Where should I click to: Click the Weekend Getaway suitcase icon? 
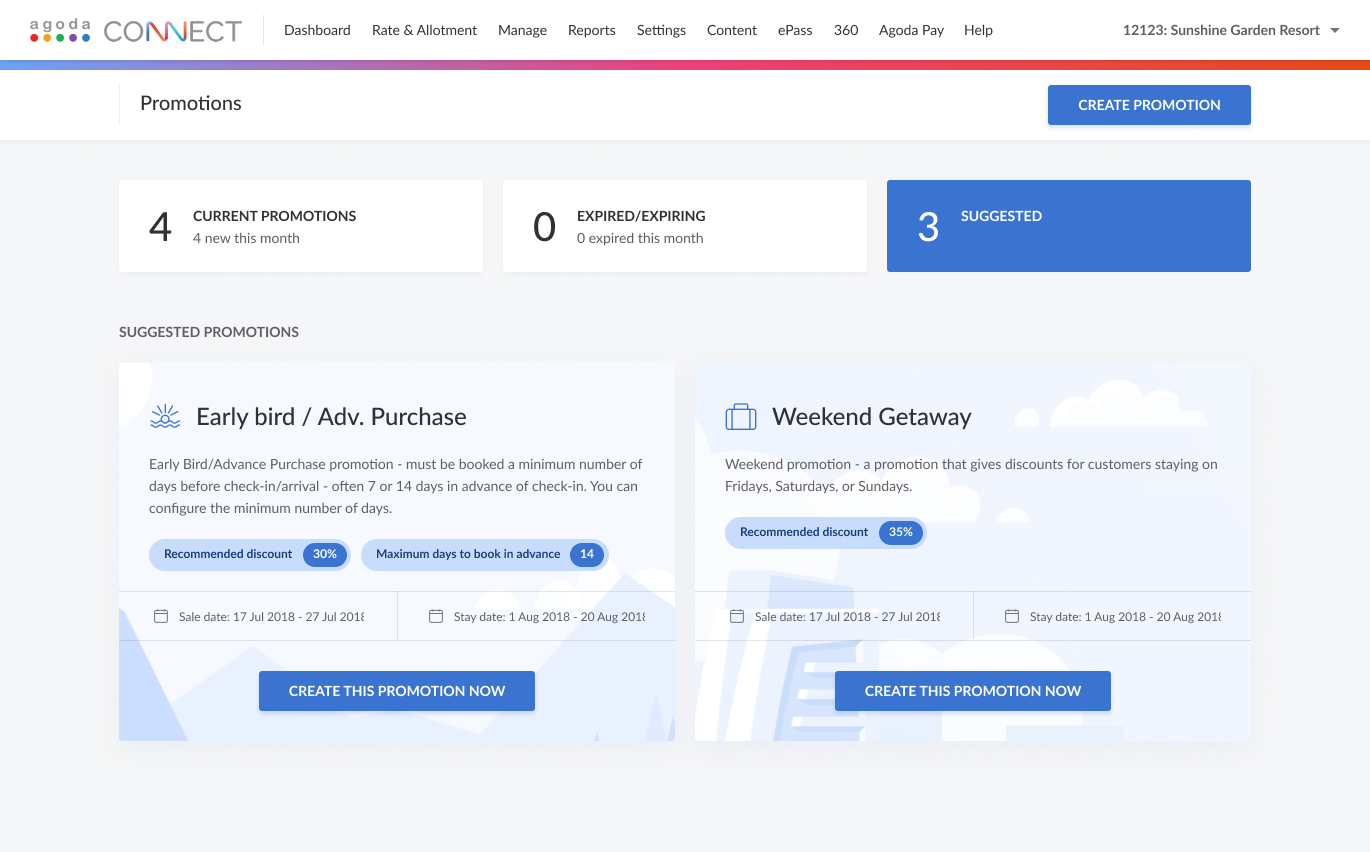coord(740,417)
